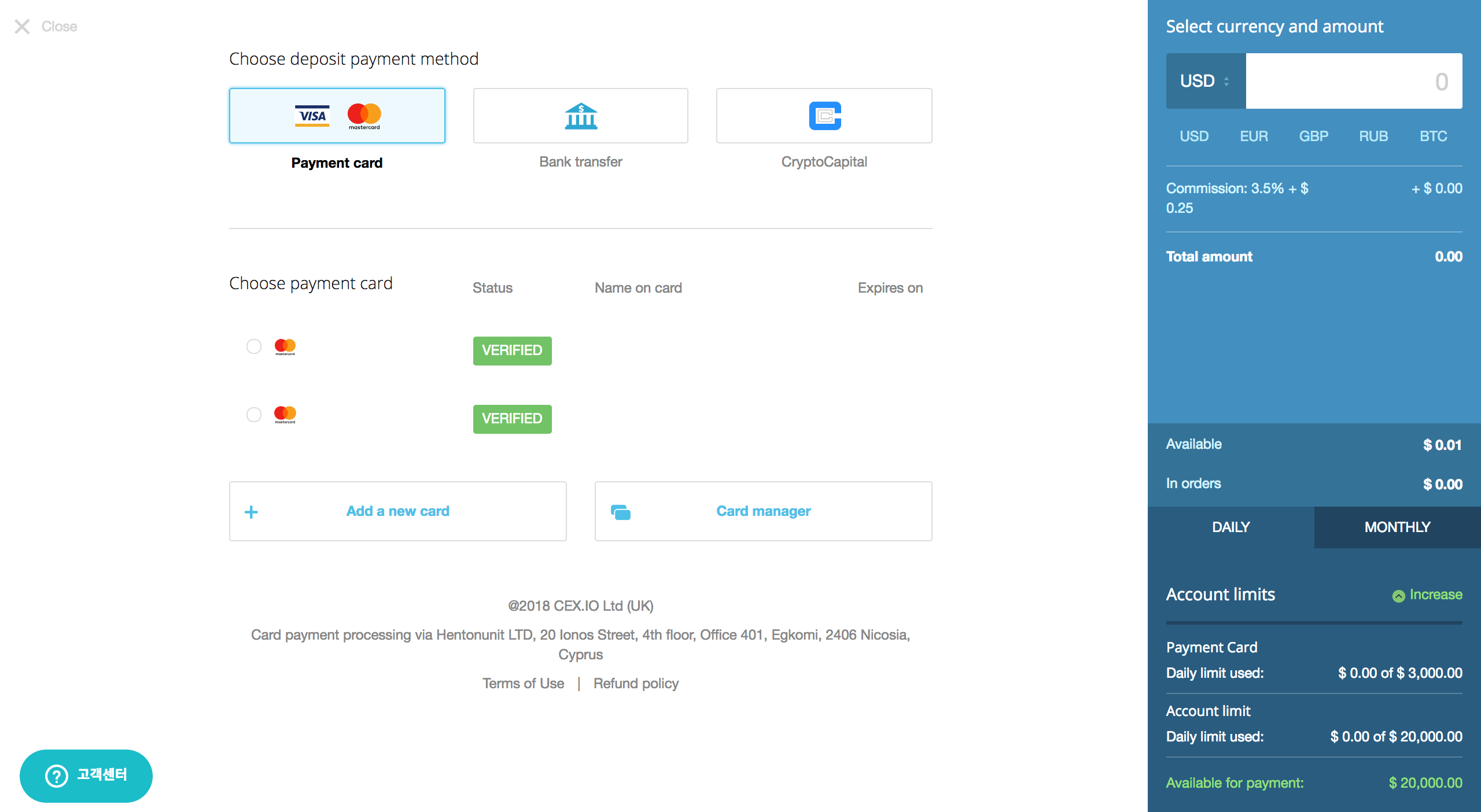Click the Bank transfer label
Image resolution: width=1481 pixels, height=812 pixels.
point(581,162)
